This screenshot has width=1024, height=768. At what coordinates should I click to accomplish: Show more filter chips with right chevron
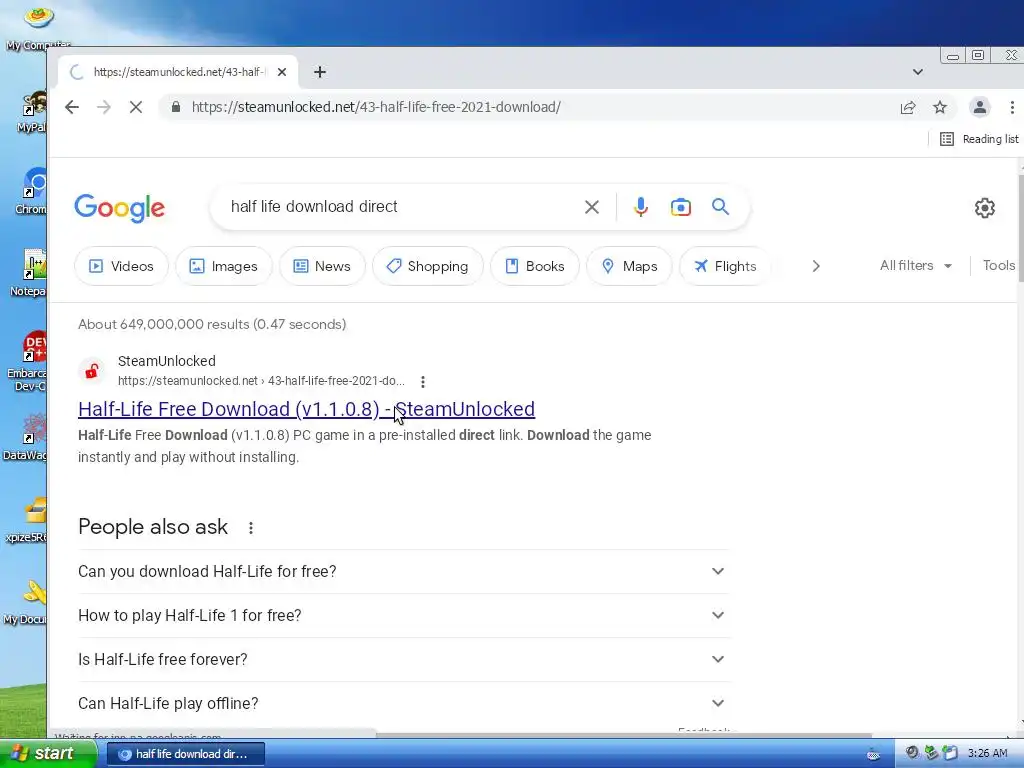coord(816,266)
